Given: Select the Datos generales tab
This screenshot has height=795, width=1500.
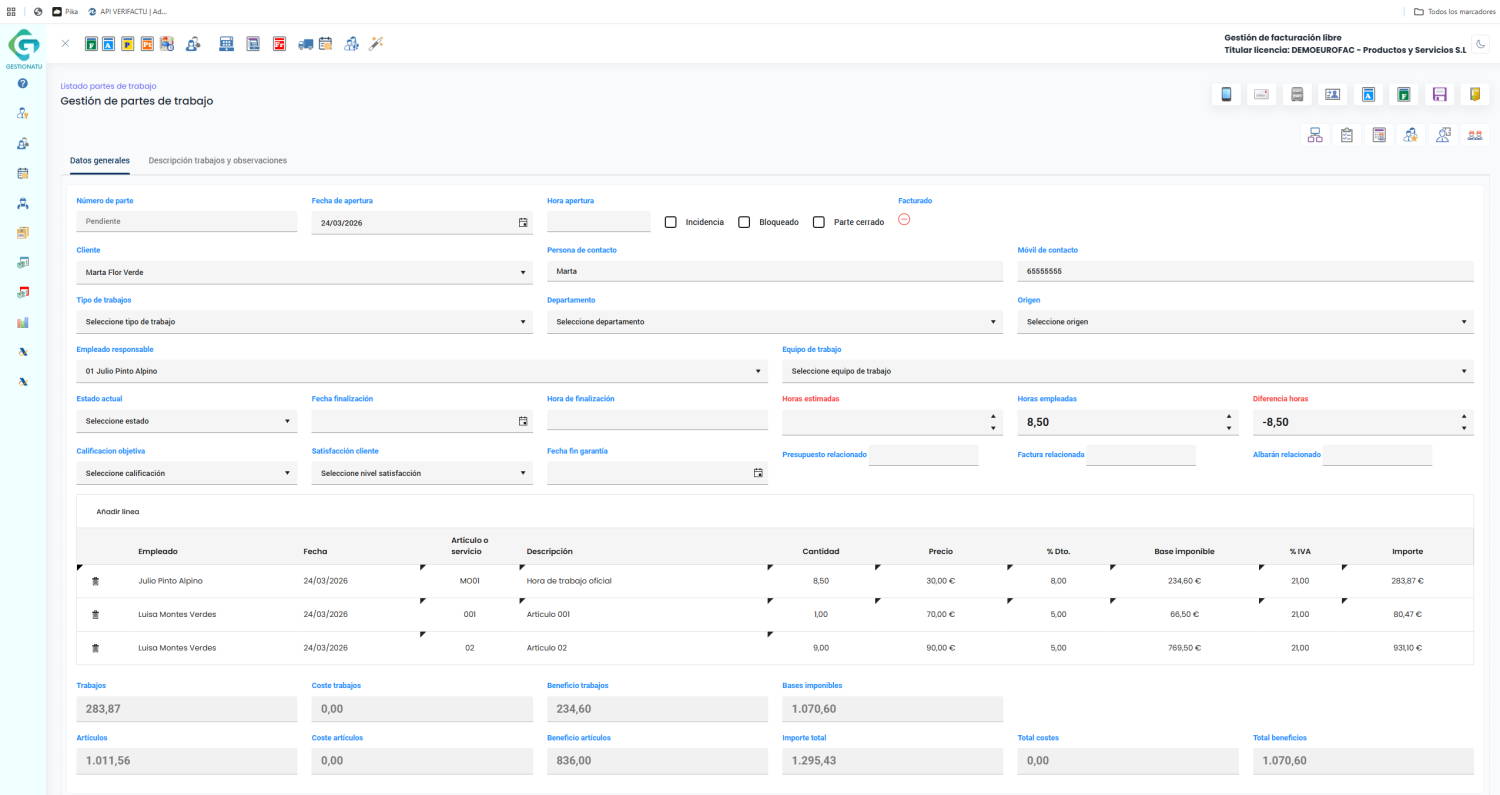Looking at the screenshot, I should (x=100, y=160).
